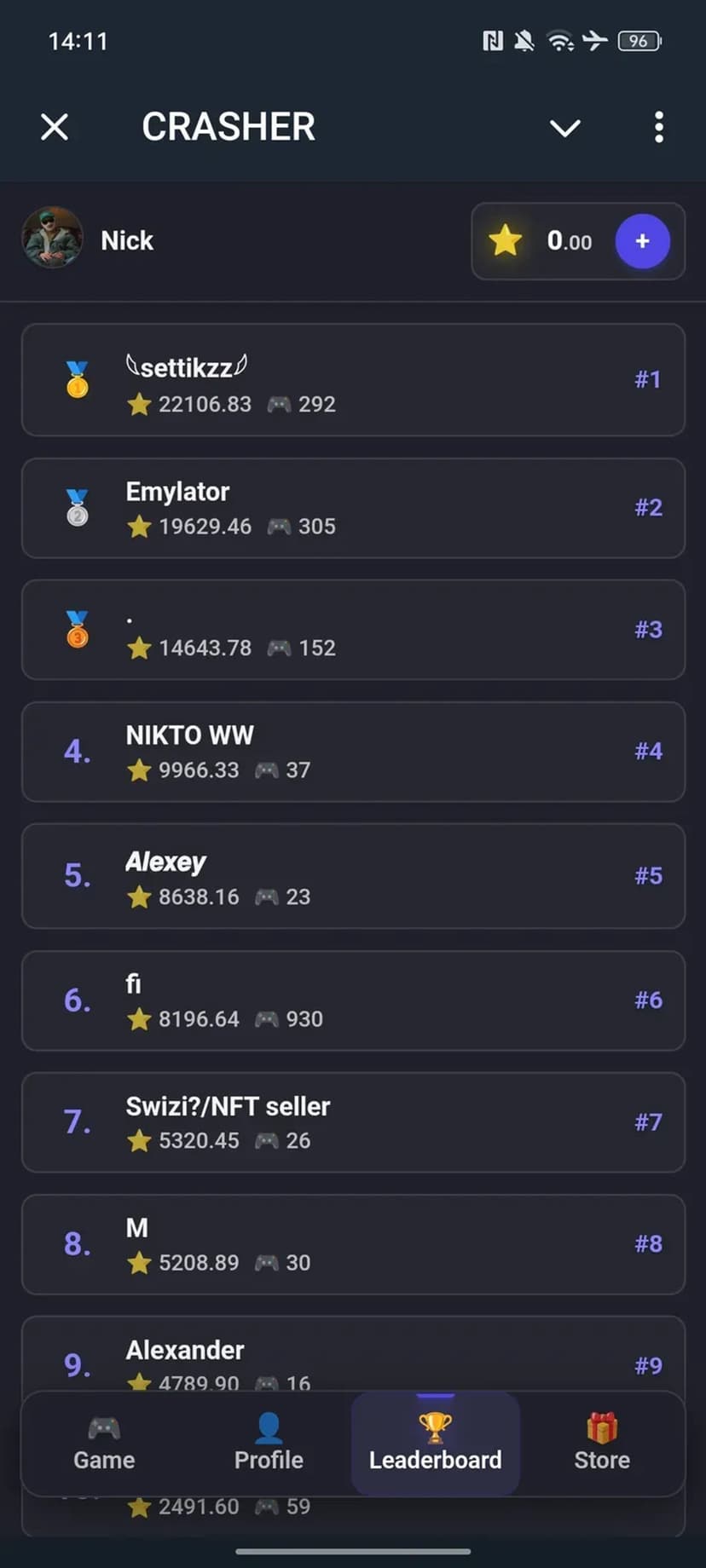Open NIKTO WW leaderboard entry

[353, 752]
